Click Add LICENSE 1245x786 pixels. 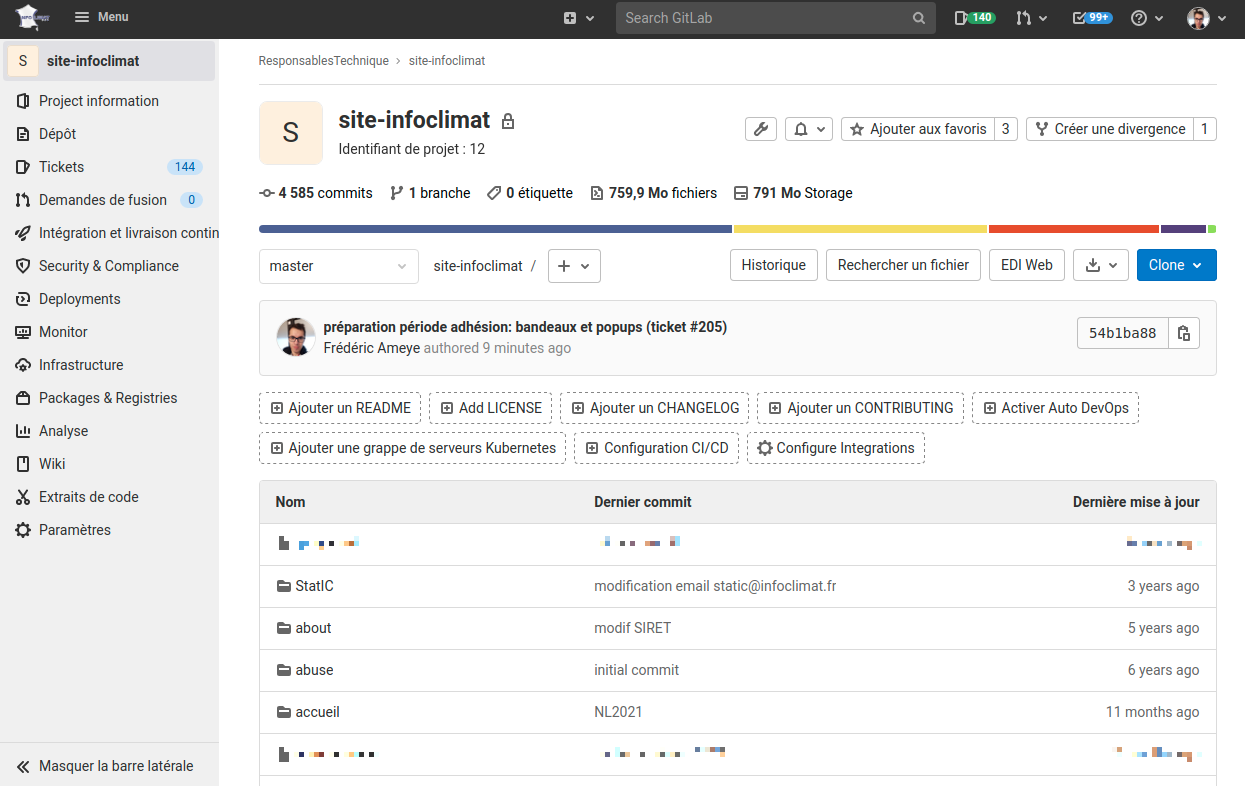pos(491,408)
